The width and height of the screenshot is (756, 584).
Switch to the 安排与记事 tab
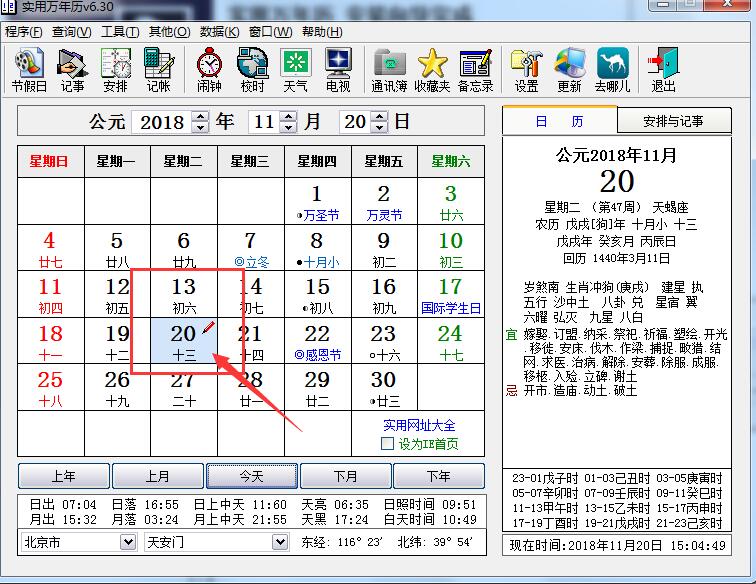pyautogui.click(x=673, y=121)
